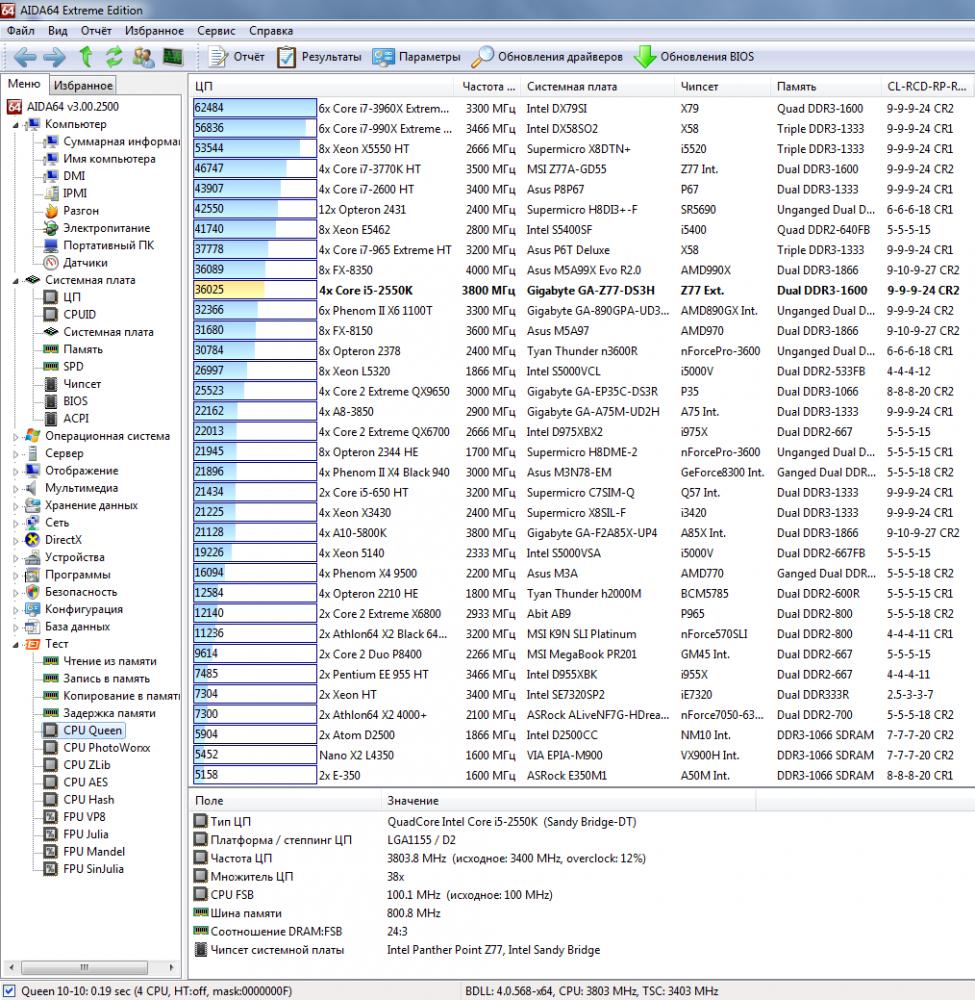Sort by Системная плата column header
975x1000 pixels.
(x=596, y=86)
